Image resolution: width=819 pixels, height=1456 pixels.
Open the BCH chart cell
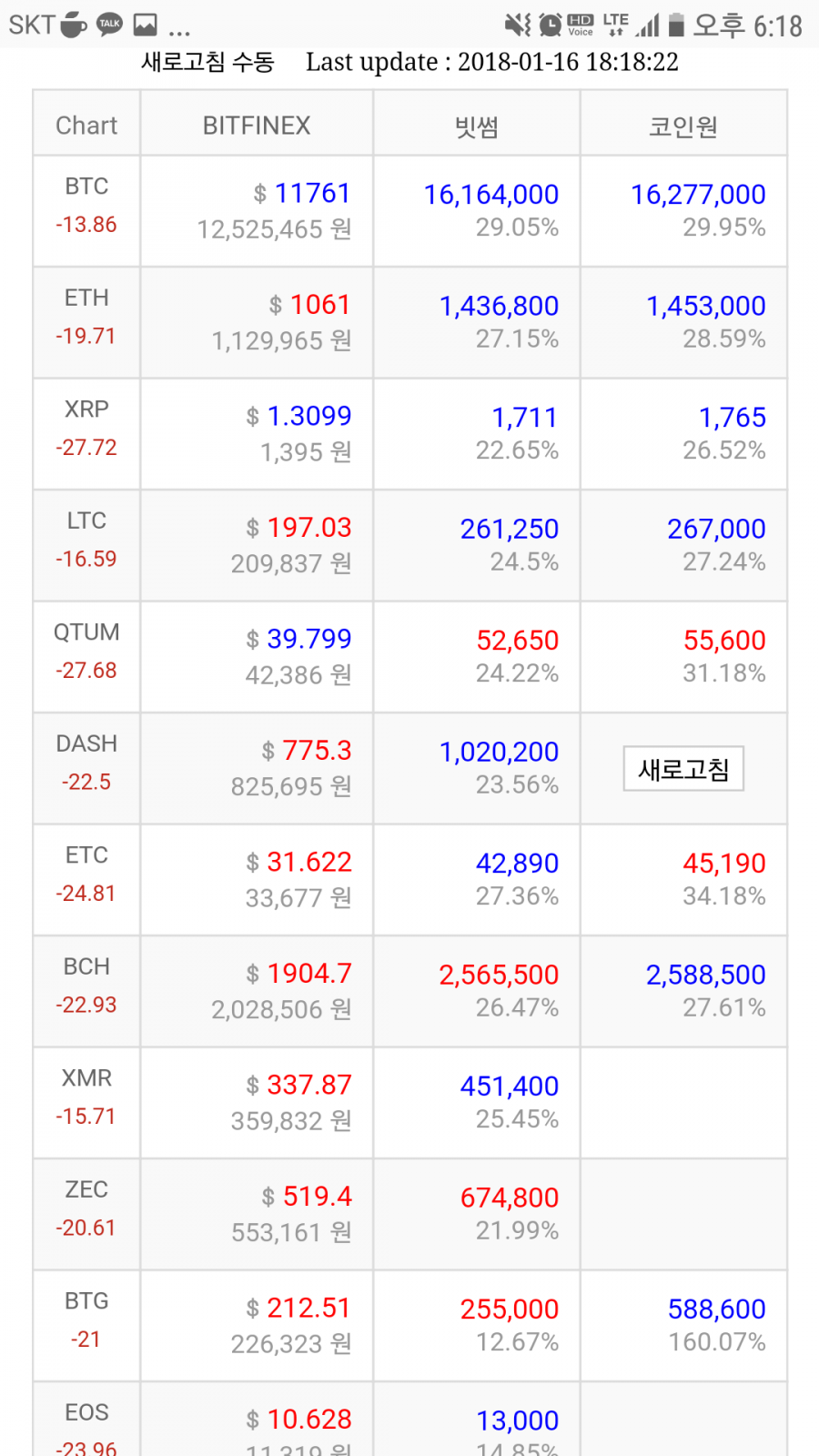[x=86, y=992]
